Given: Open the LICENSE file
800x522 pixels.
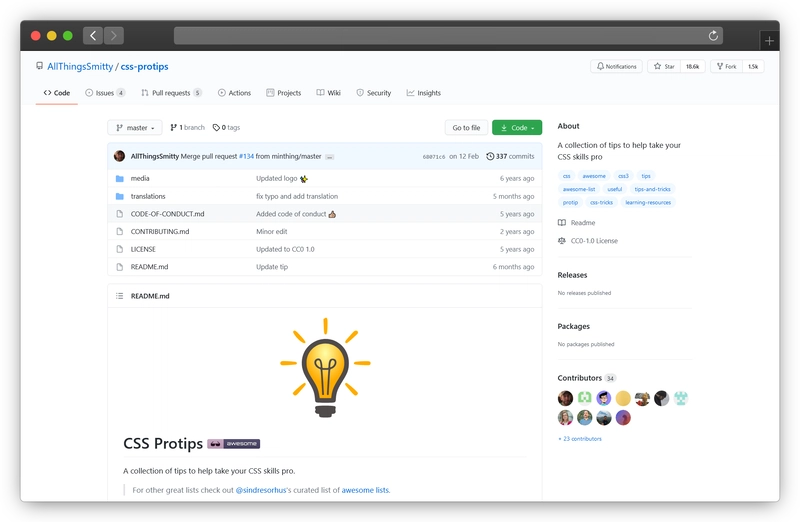Looking at the screenshot, I should point(143,249).
